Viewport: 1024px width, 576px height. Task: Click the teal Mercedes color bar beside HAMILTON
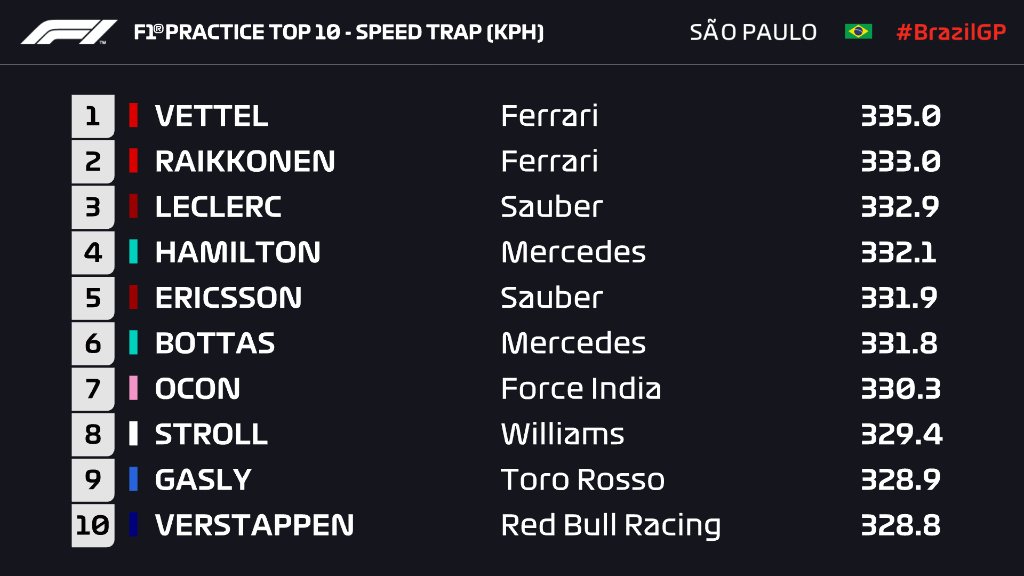[133, 251]
